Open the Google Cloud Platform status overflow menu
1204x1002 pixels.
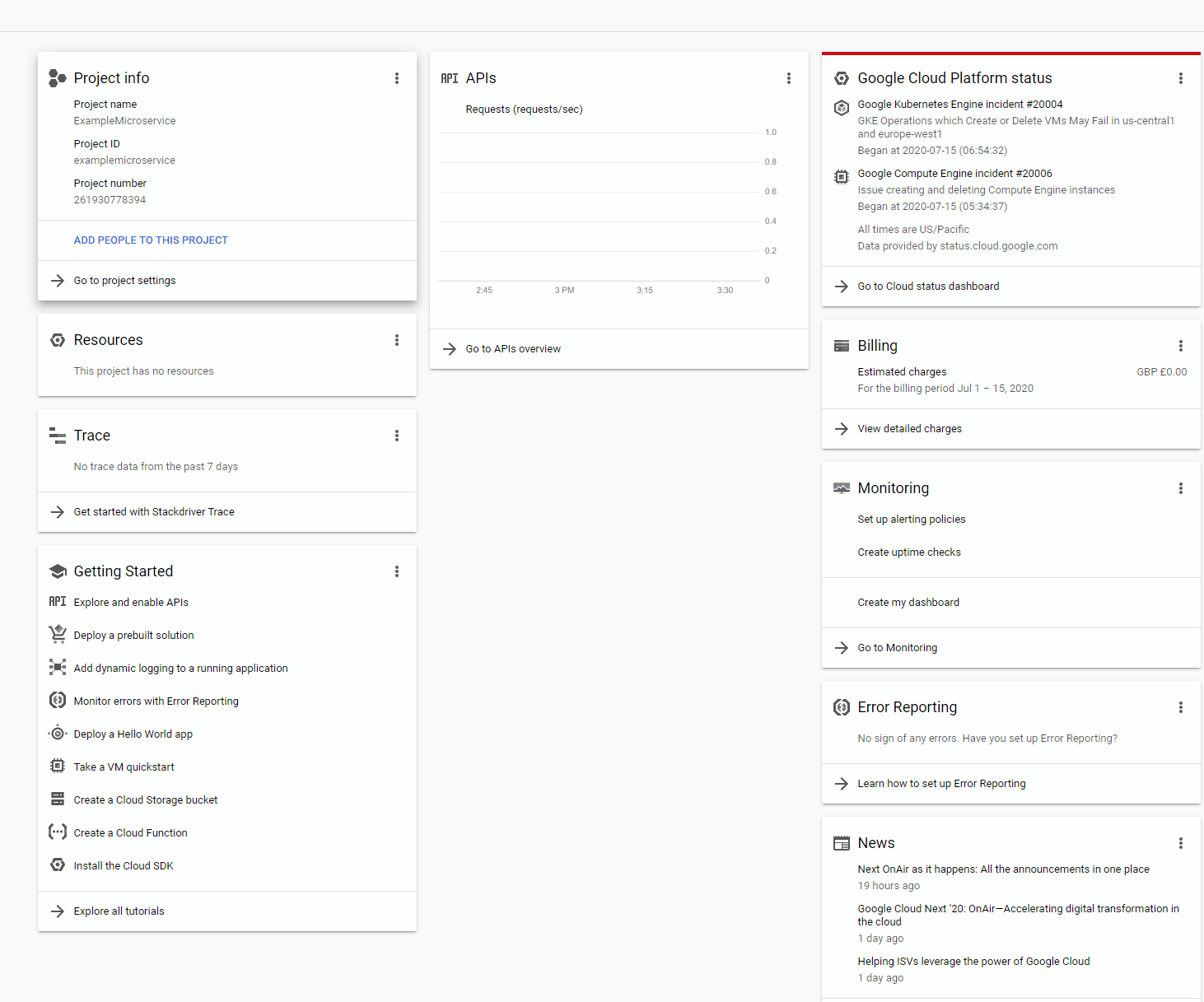(x=1181, y=77)
